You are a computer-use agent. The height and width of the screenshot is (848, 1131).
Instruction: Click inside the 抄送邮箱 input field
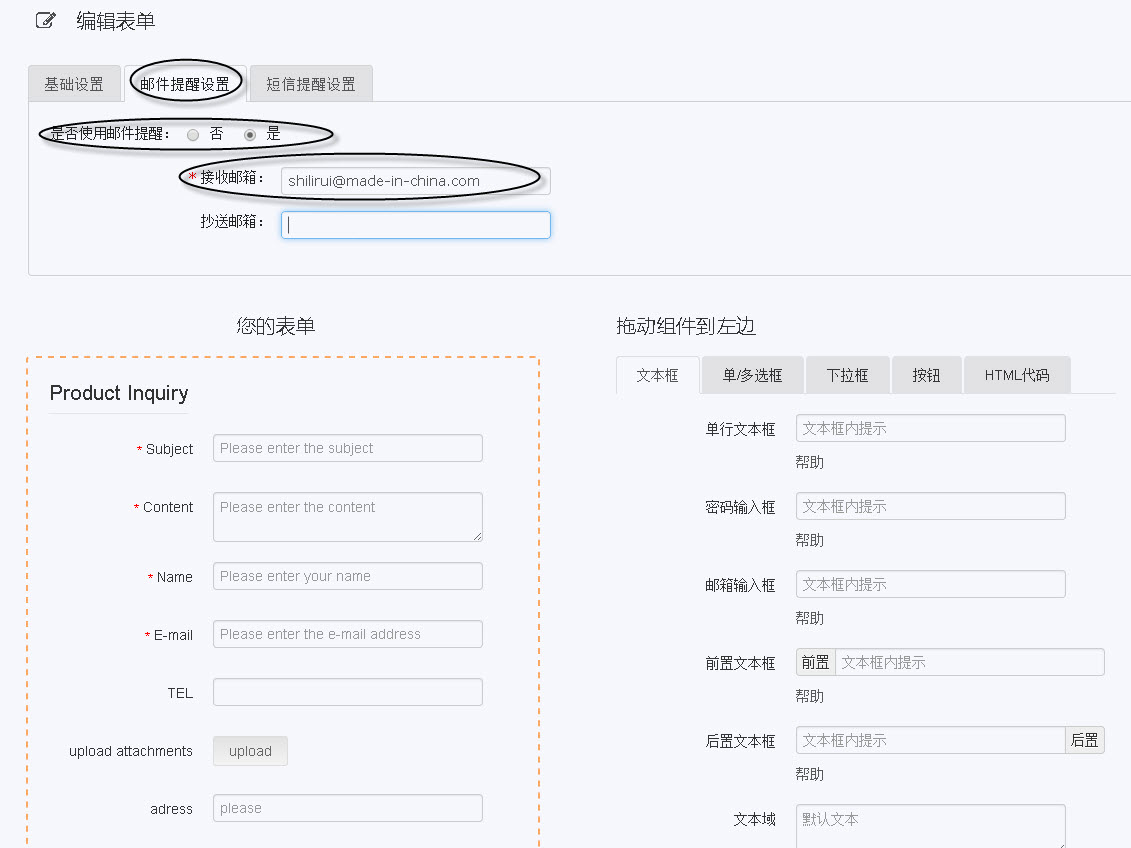point(415,224)
